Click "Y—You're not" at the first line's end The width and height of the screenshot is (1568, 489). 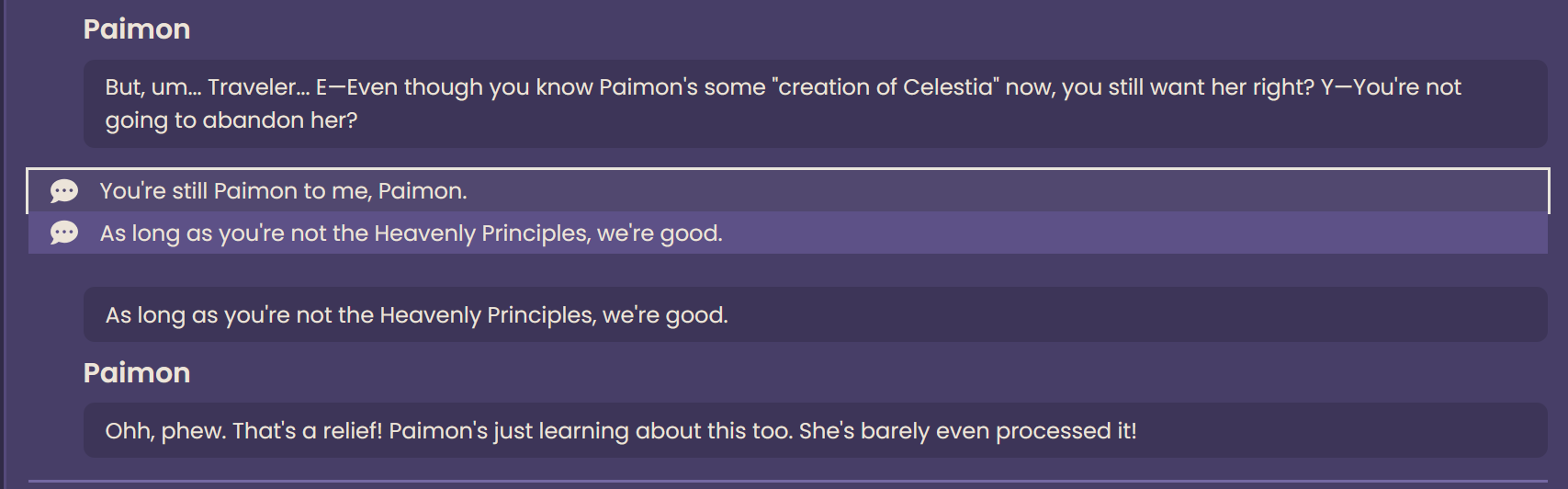click(1391, 87)
